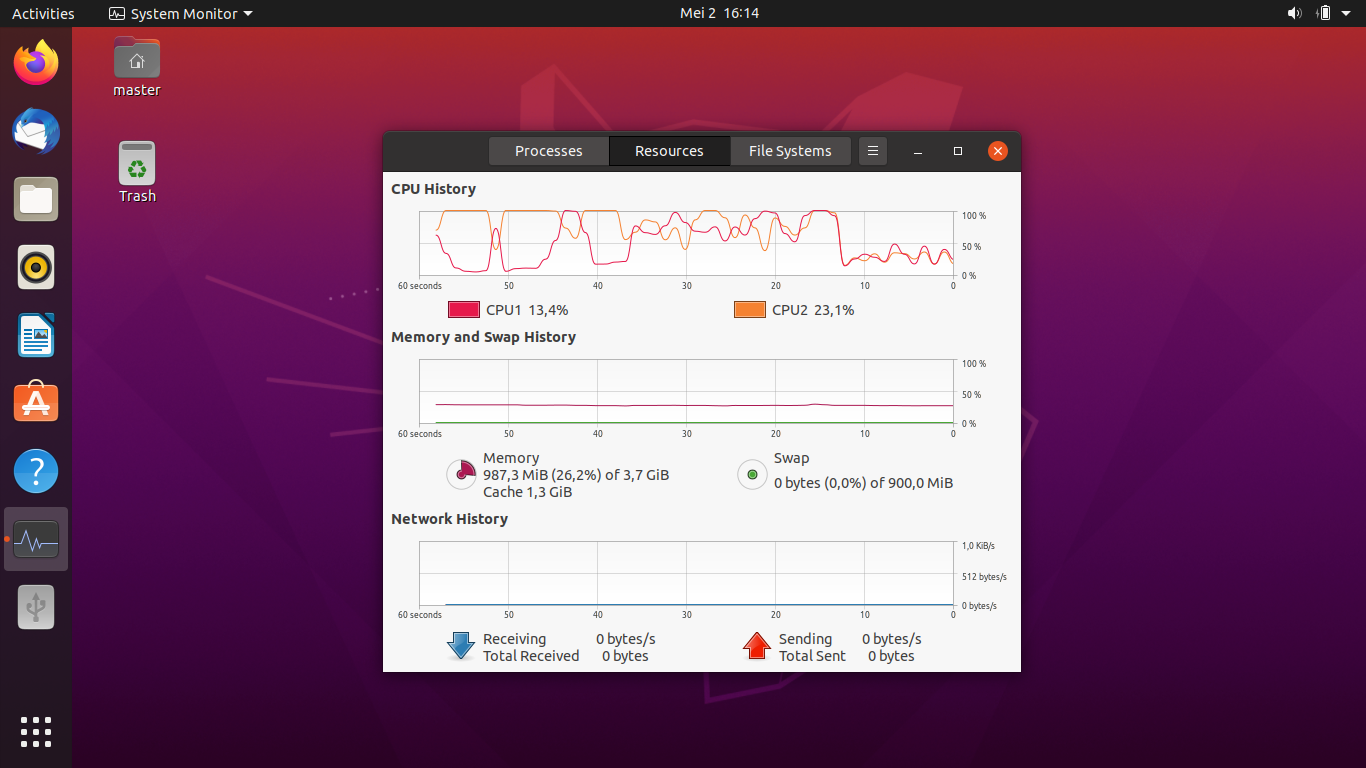Open the hamburger menu in System Monitor

pyautogui.click(x=872, y=150)
